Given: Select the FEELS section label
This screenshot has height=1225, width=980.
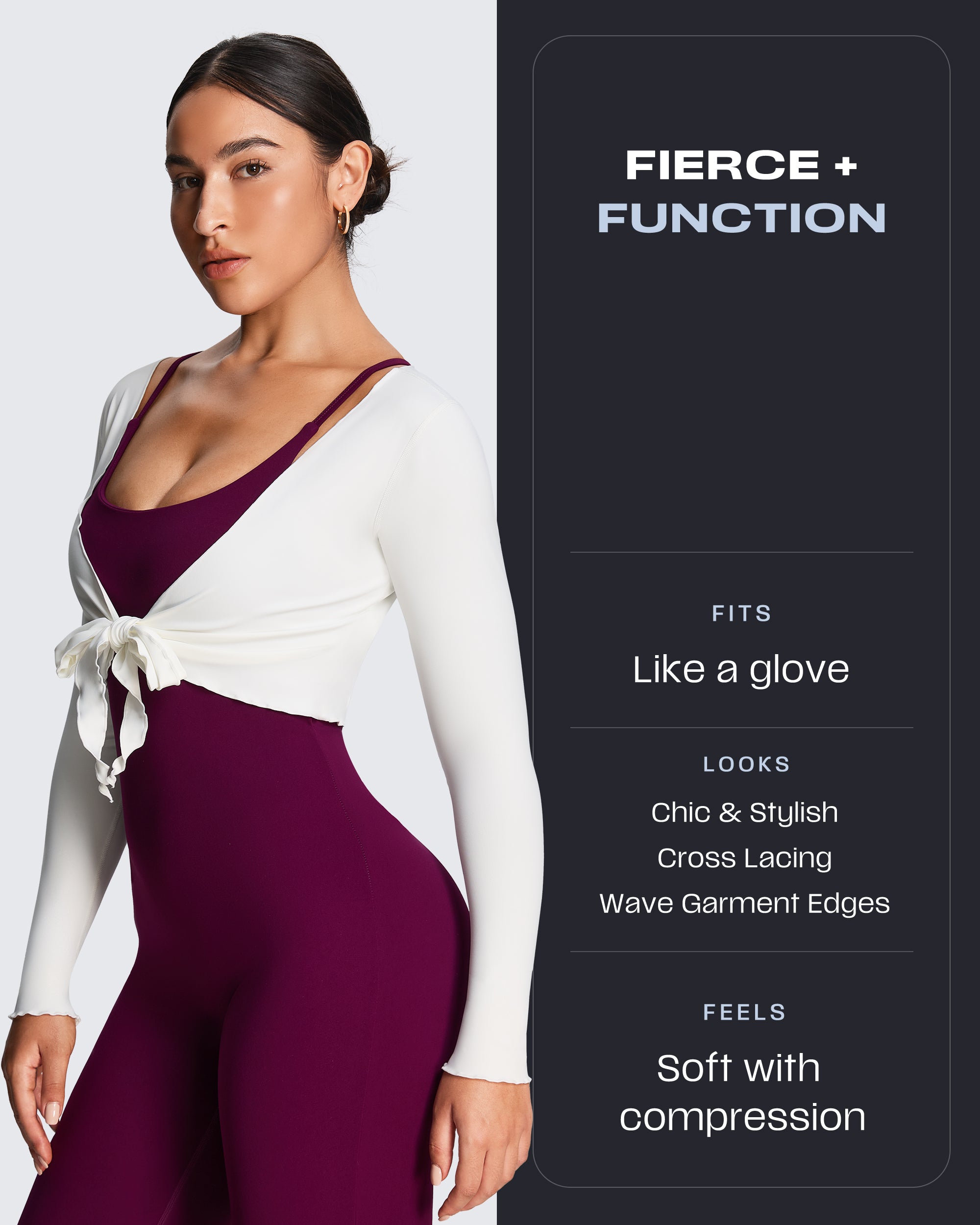Looking at the screenshot, I should click(744, 1012).
